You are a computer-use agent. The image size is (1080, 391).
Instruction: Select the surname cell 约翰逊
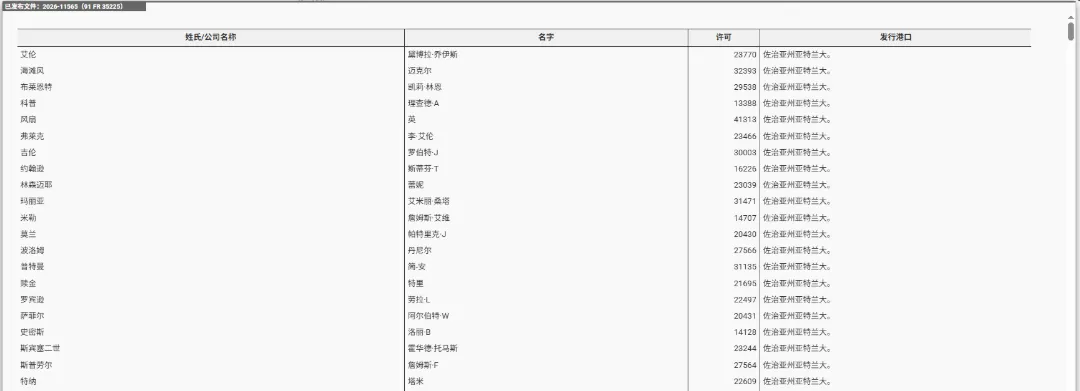(32, 169)
